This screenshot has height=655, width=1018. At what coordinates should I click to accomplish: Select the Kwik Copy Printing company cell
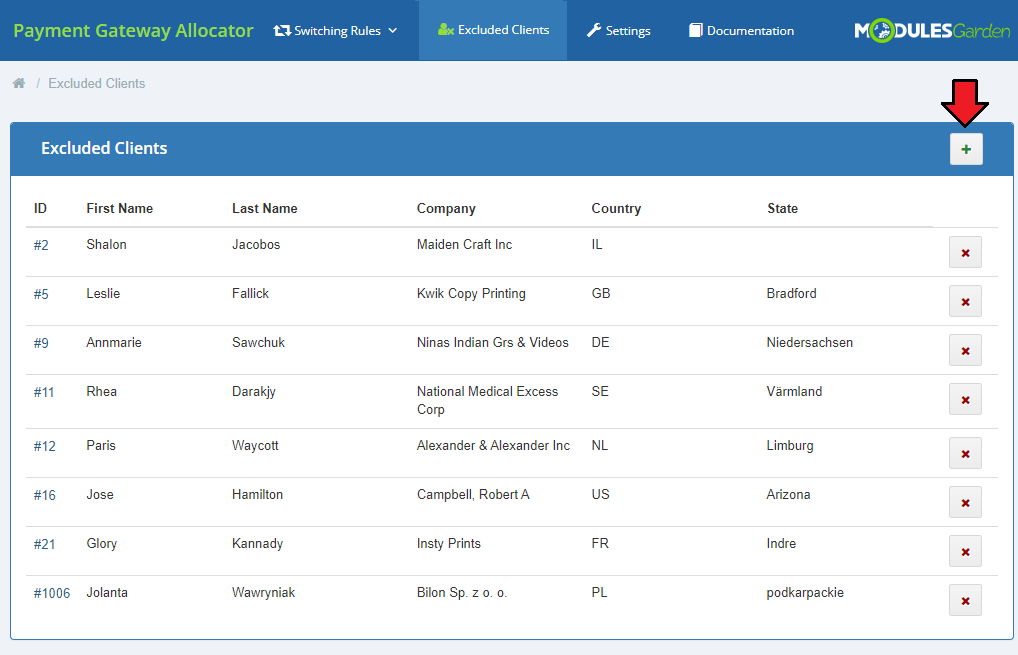pyautogui.click(x=471, y=293)
